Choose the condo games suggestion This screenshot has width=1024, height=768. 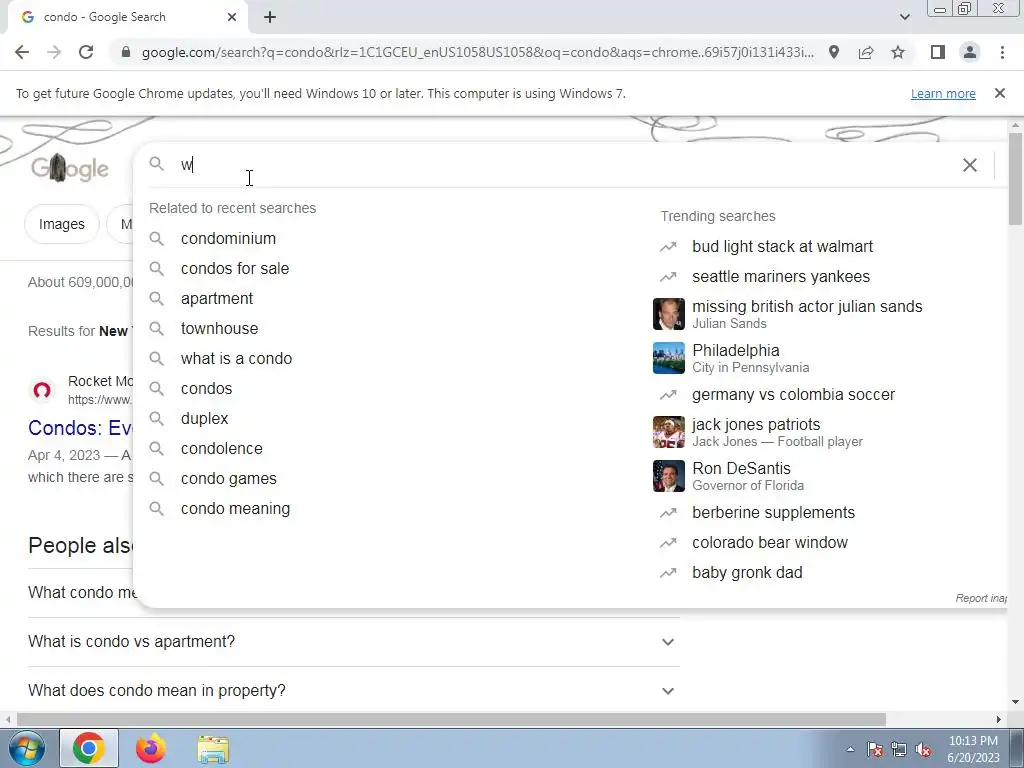pyautogui.click(x=229, y=479)
